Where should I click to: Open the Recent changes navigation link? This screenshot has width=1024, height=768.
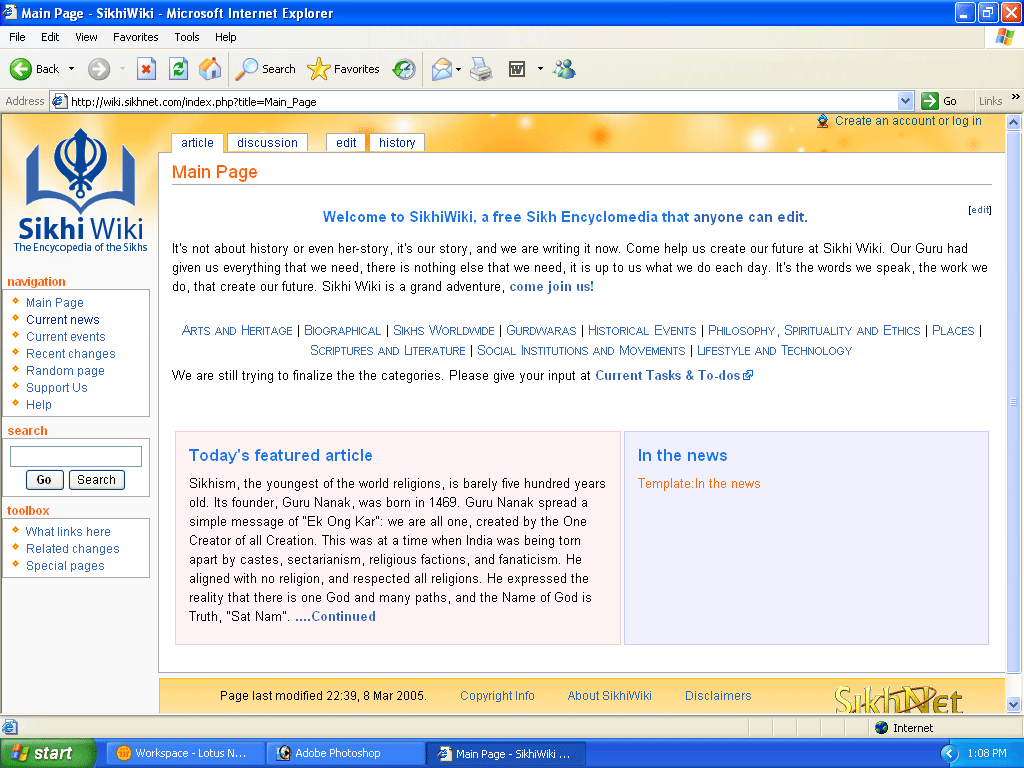[x=71, y=353]
